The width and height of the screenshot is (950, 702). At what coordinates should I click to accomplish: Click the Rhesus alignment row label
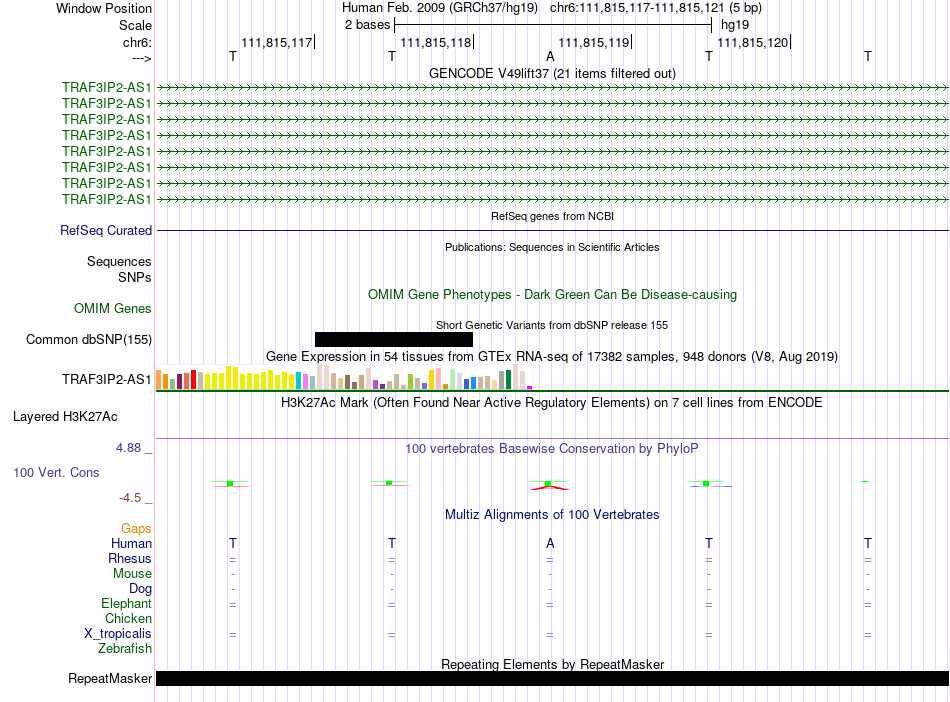[x=130, y=558]
